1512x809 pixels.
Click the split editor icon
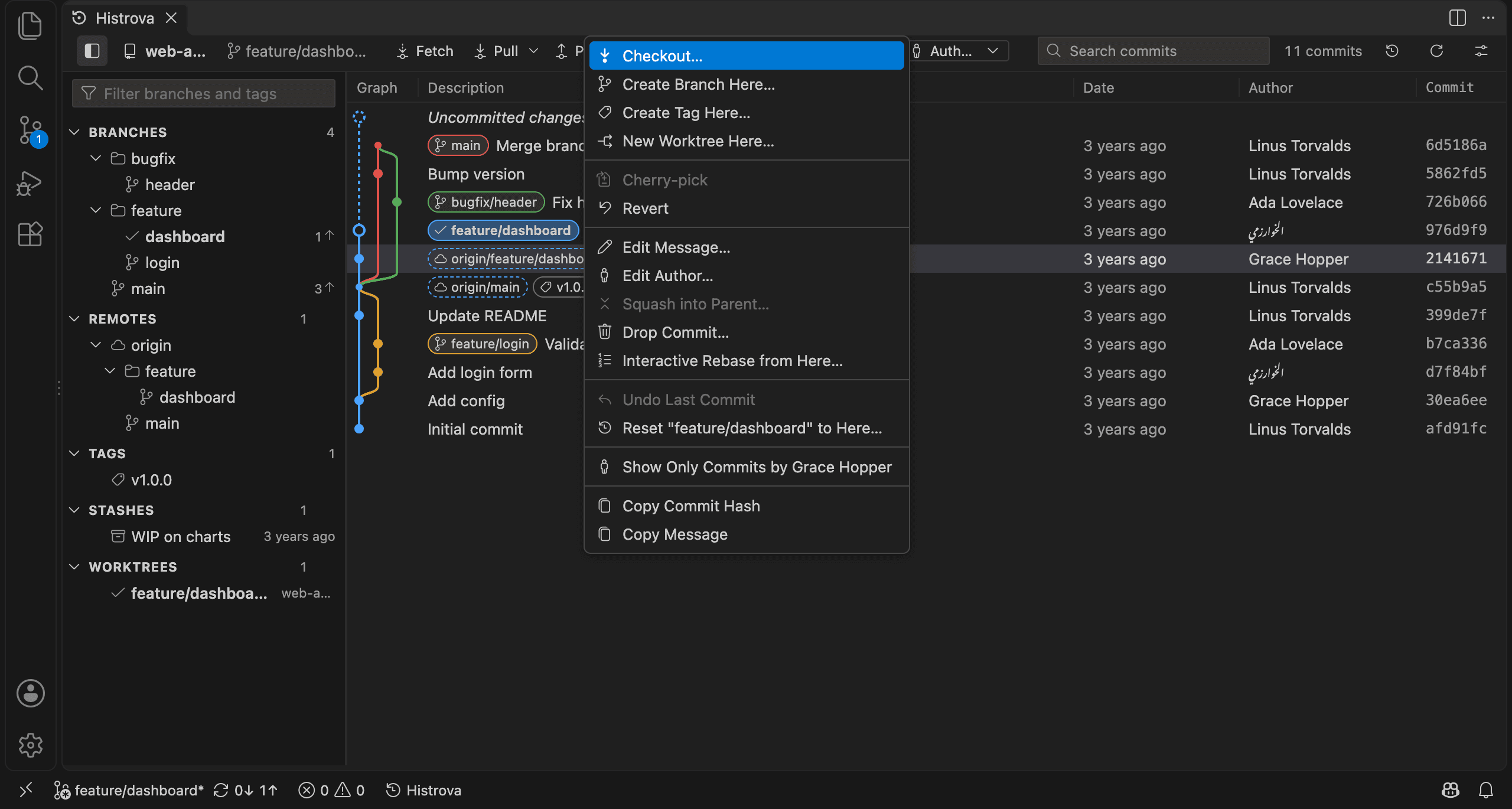click(x=1458, y=18)
